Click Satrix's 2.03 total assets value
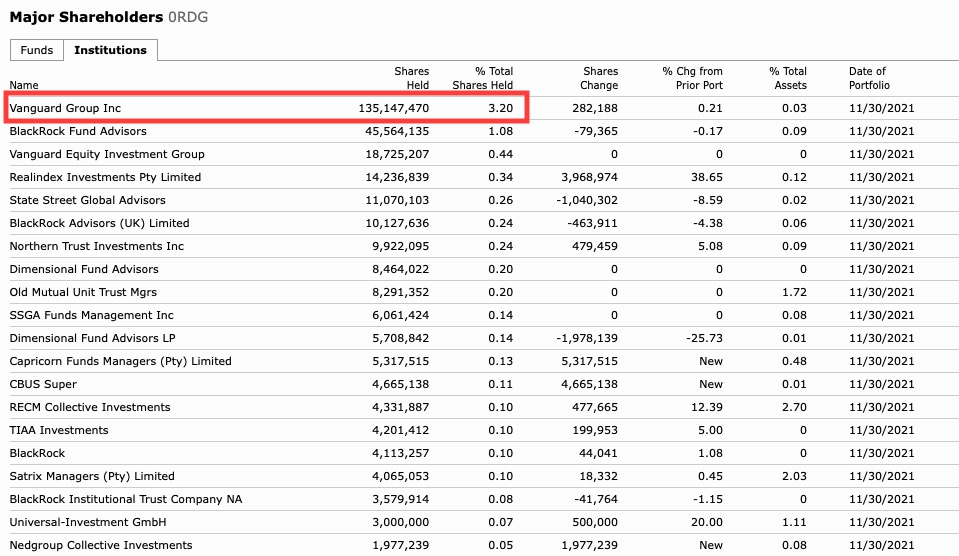Viewport: 959px width, 556px height. click(x=794, y=476)
